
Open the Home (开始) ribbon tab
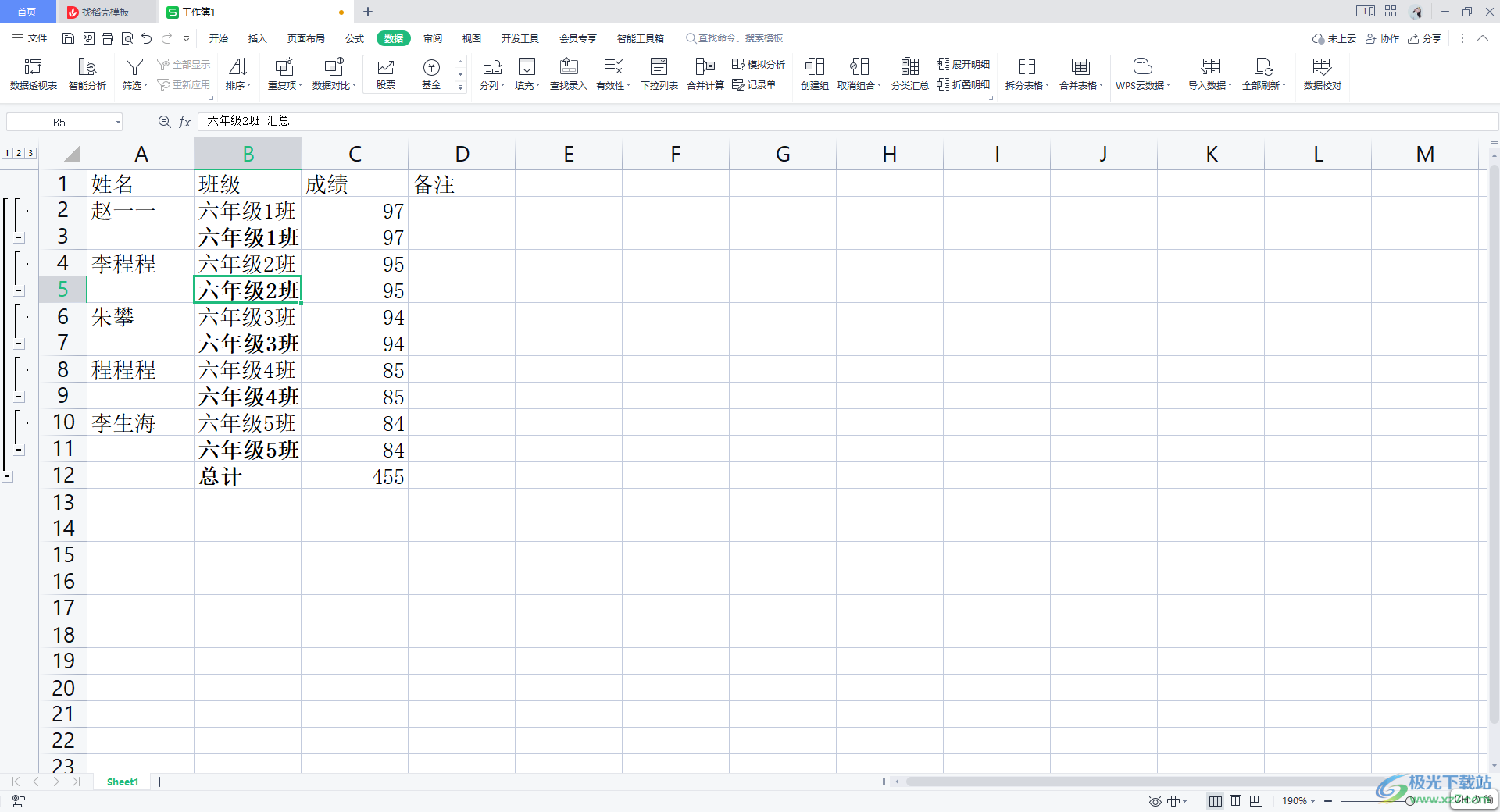pos(219,38)
